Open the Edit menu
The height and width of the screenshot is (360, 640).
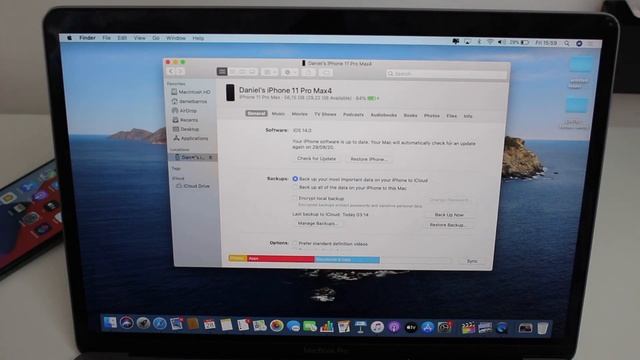tap(122, 38)
